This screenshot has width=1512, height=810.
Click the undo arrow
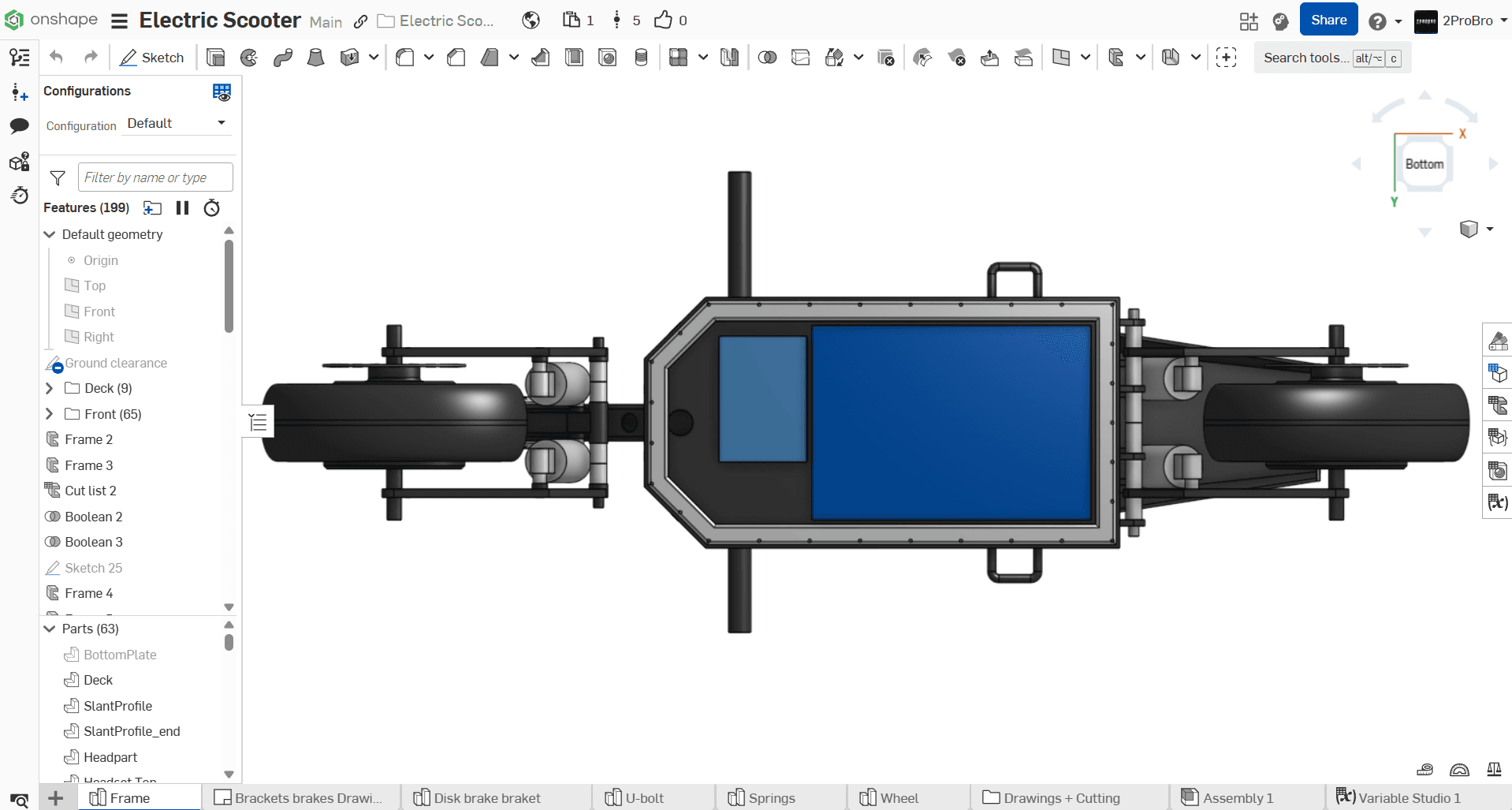(x=56, y=58)
